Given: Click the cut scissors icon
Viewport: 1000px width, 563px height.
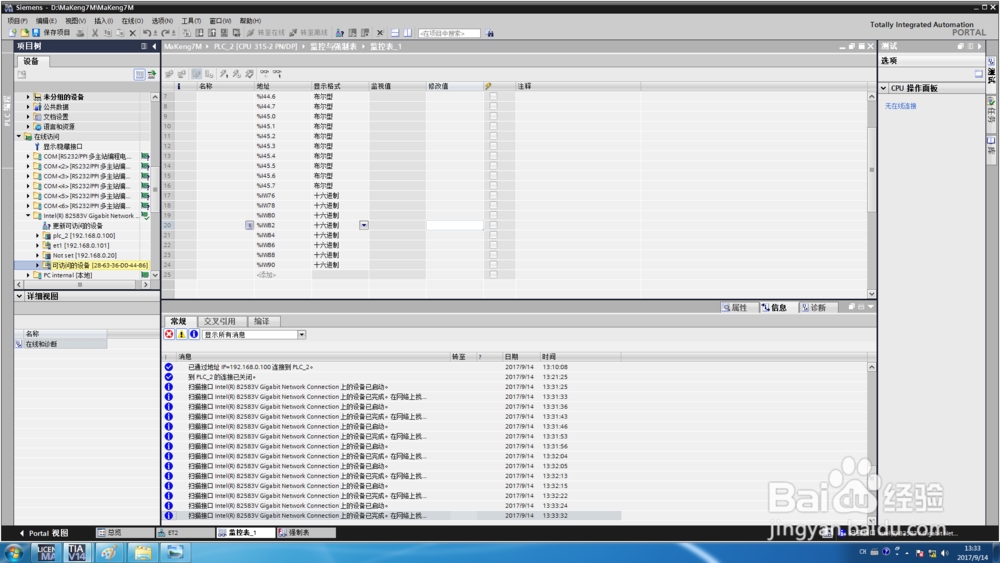Looking at the screenshot, I should point(95,33).
